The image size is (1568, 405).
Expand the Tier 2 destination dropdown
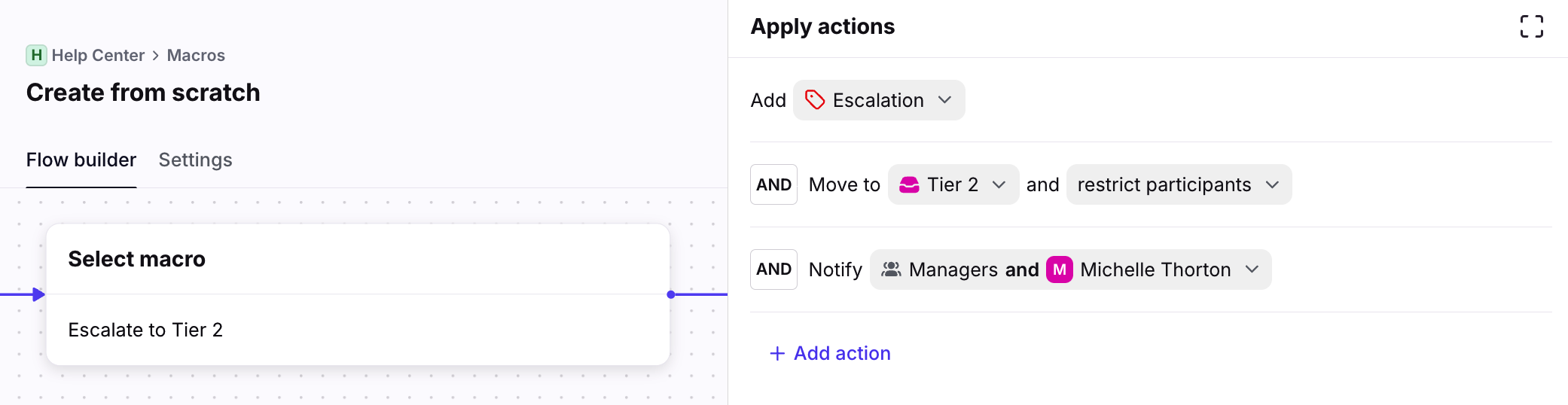point(953,184)
